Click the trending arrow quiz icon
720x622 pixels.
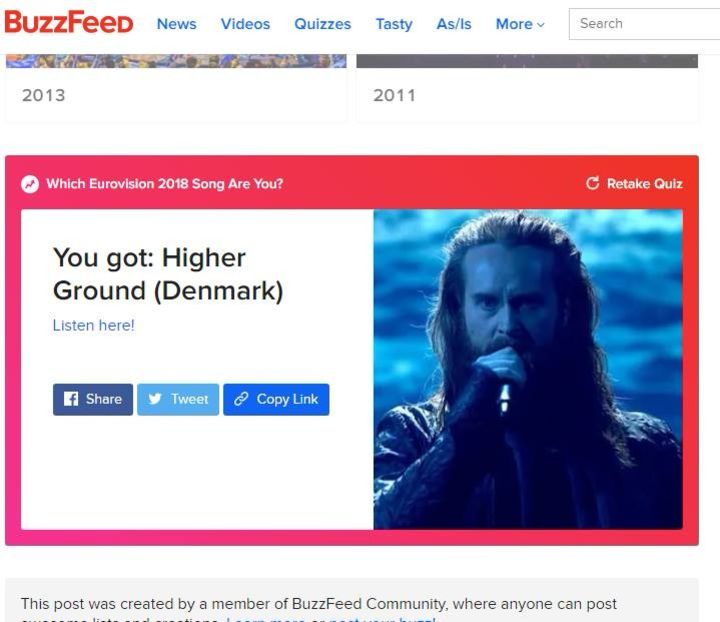click(30, 184)
